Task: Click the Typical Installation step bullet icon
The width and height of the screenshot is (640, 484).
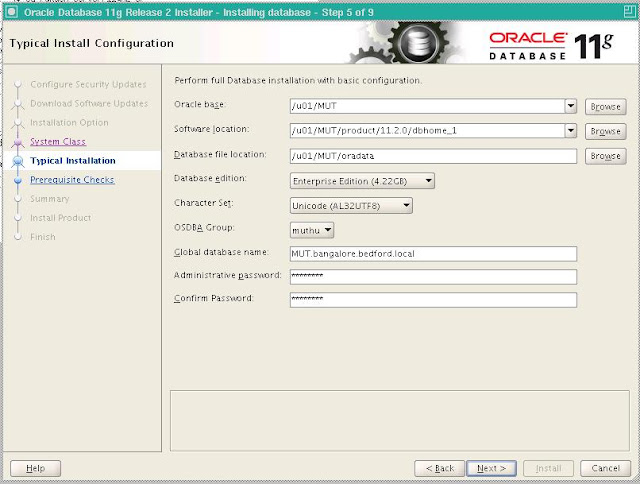Action: (18, 161)
